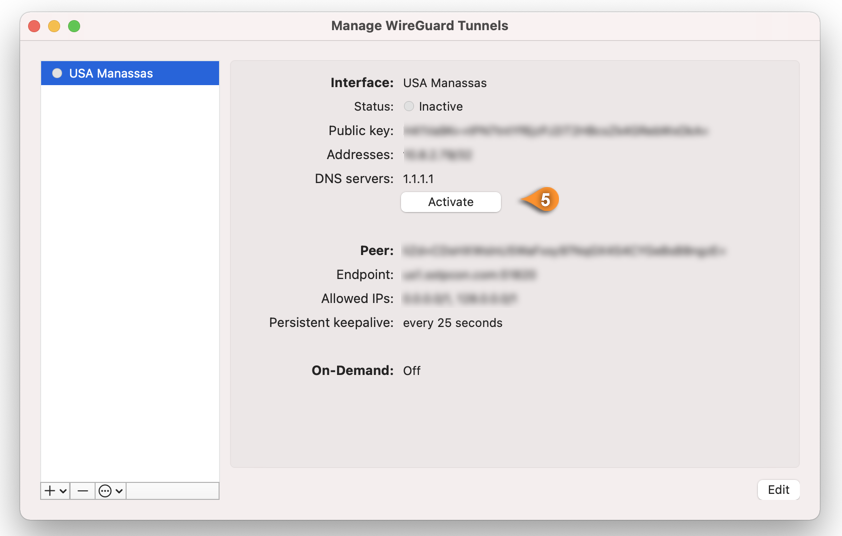Image resolution: width=842 pixels, height=536 pixels.
Task: Click the plus add-tunnel icon
Action: [50, 491]
